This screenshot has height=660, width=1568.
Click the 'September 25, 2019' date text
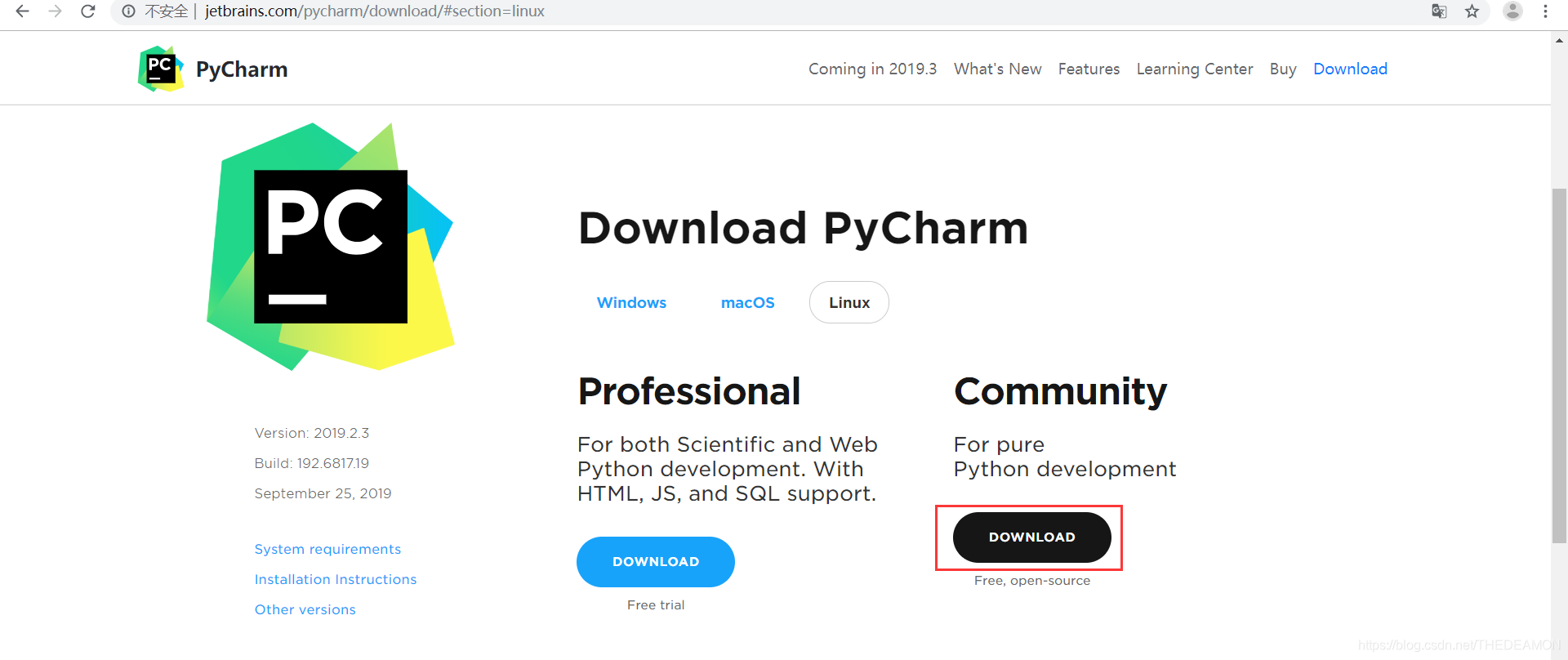point(323,493)
